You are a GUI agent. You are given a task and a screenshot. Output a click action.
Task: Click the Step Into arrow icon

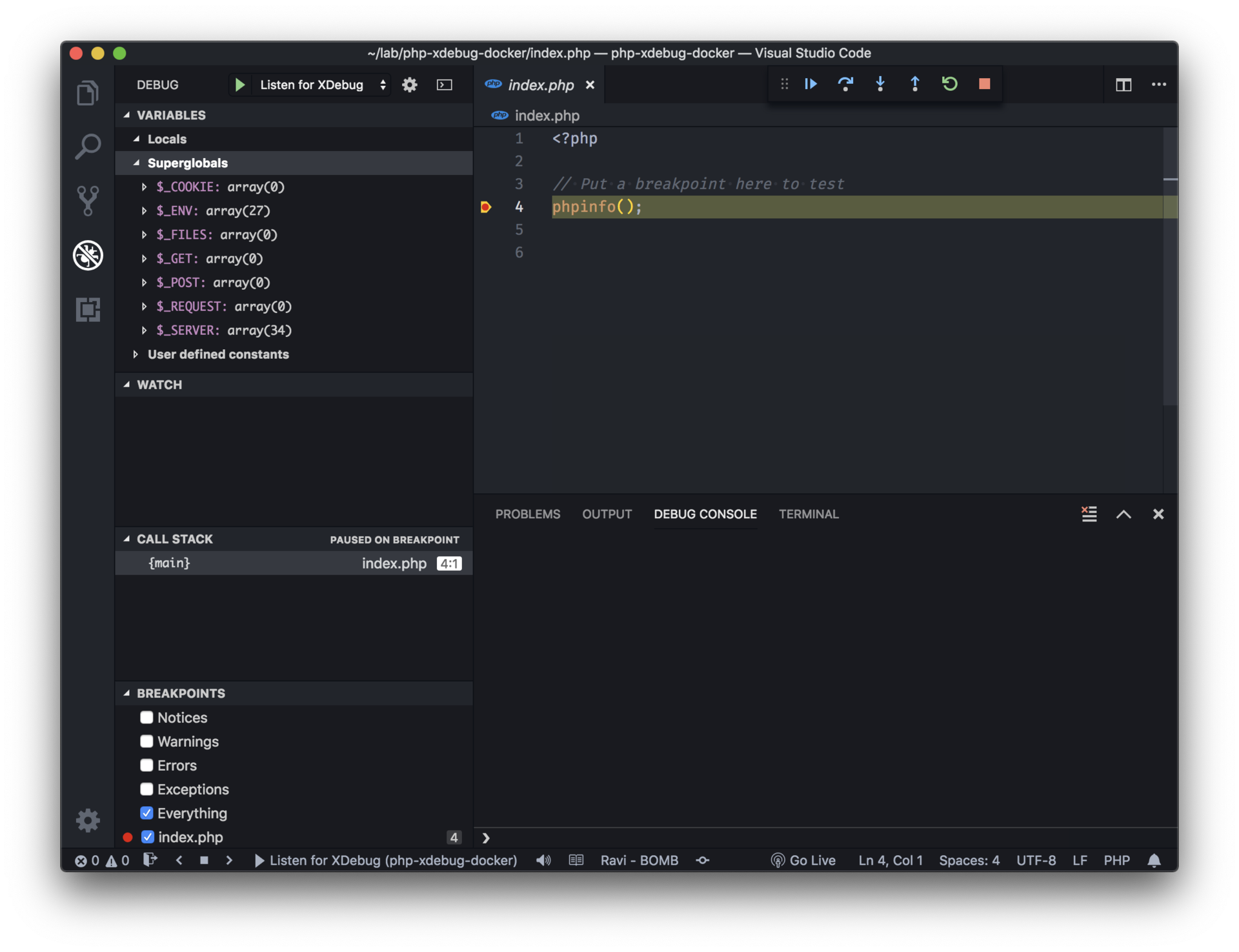tap(880, 84)
